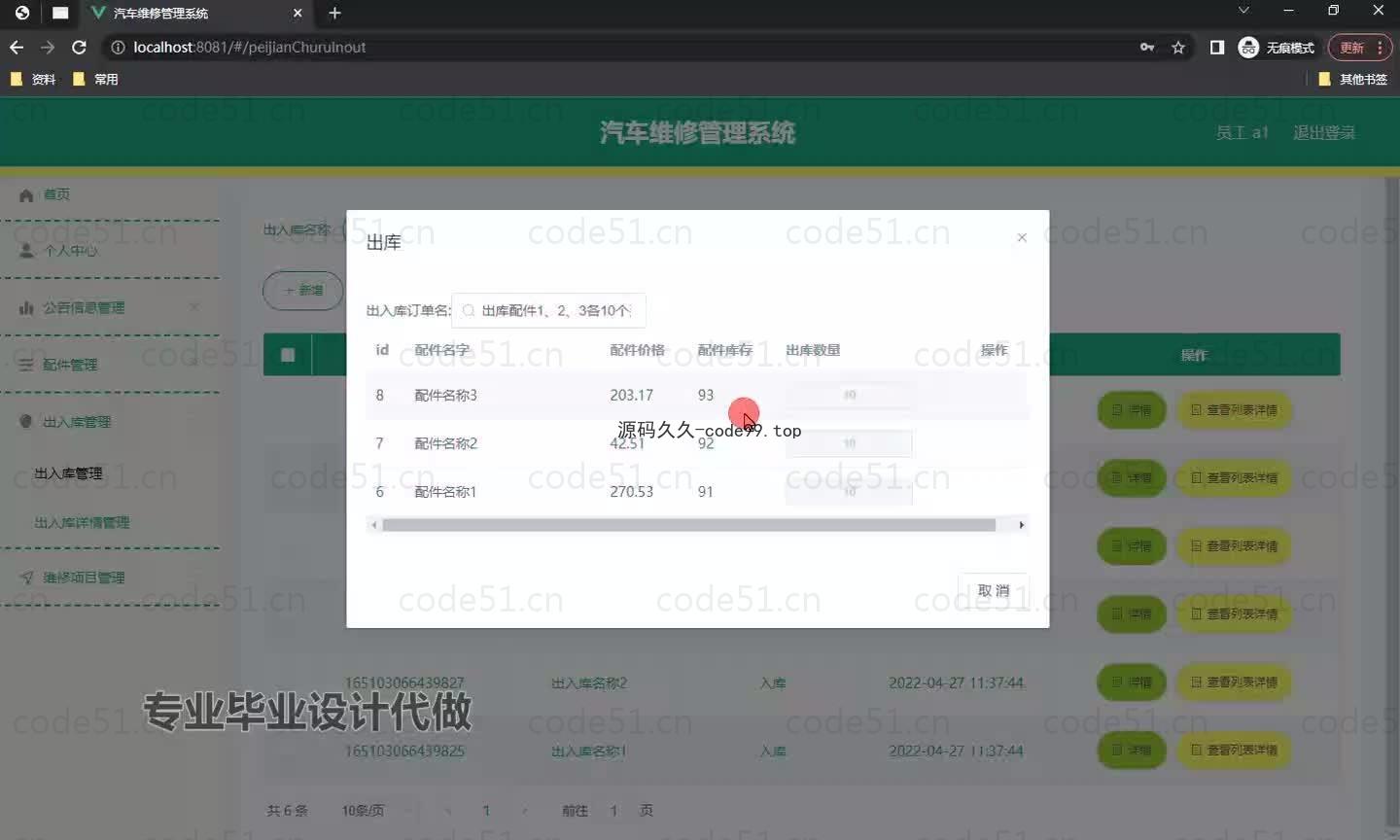Screen dimensions: 1400x840
Task: Click the 配件价格 column header
Action: coord(637,350)
